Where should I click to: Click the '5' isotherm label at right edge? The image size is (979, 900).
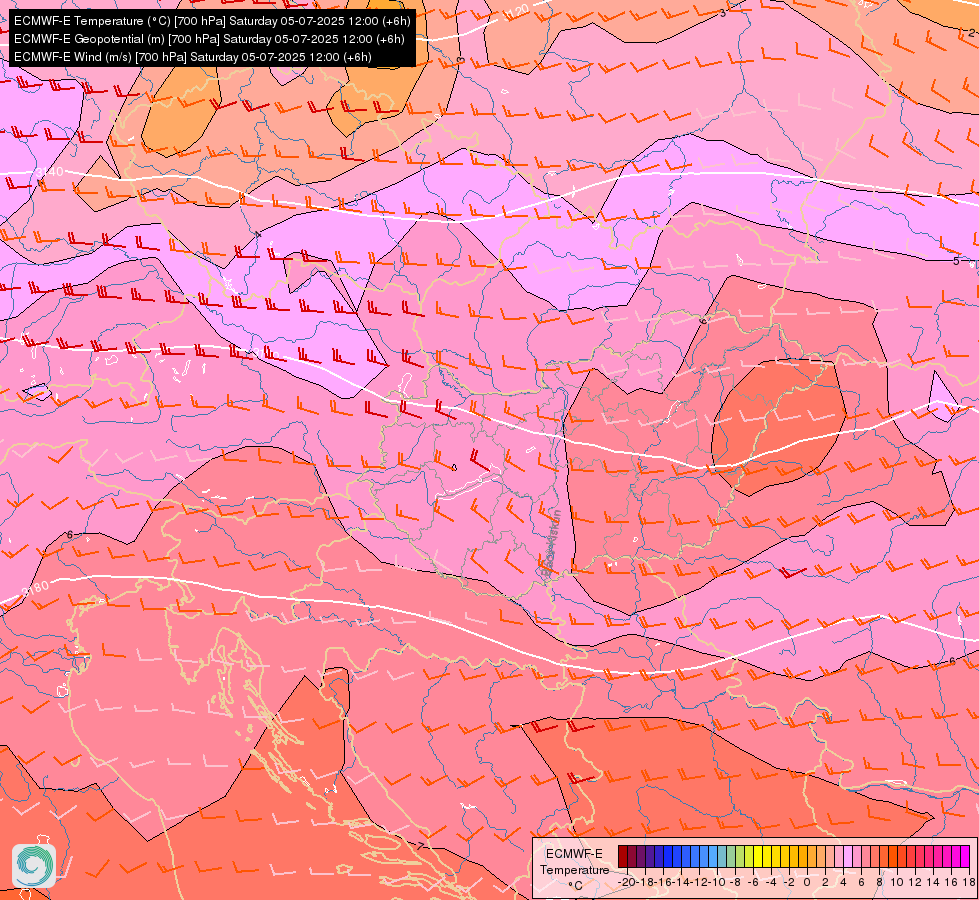click(x=956, y=261)
